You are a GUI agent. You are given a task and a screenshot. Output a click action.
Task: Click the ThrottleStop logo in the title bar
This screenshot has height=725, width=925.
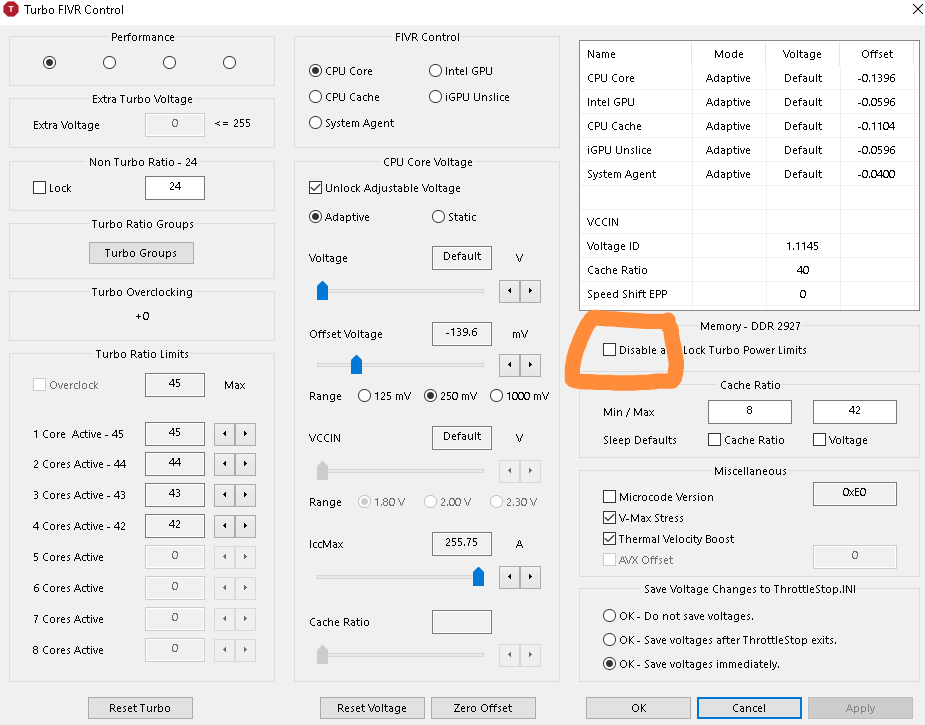tap(11, 9)
